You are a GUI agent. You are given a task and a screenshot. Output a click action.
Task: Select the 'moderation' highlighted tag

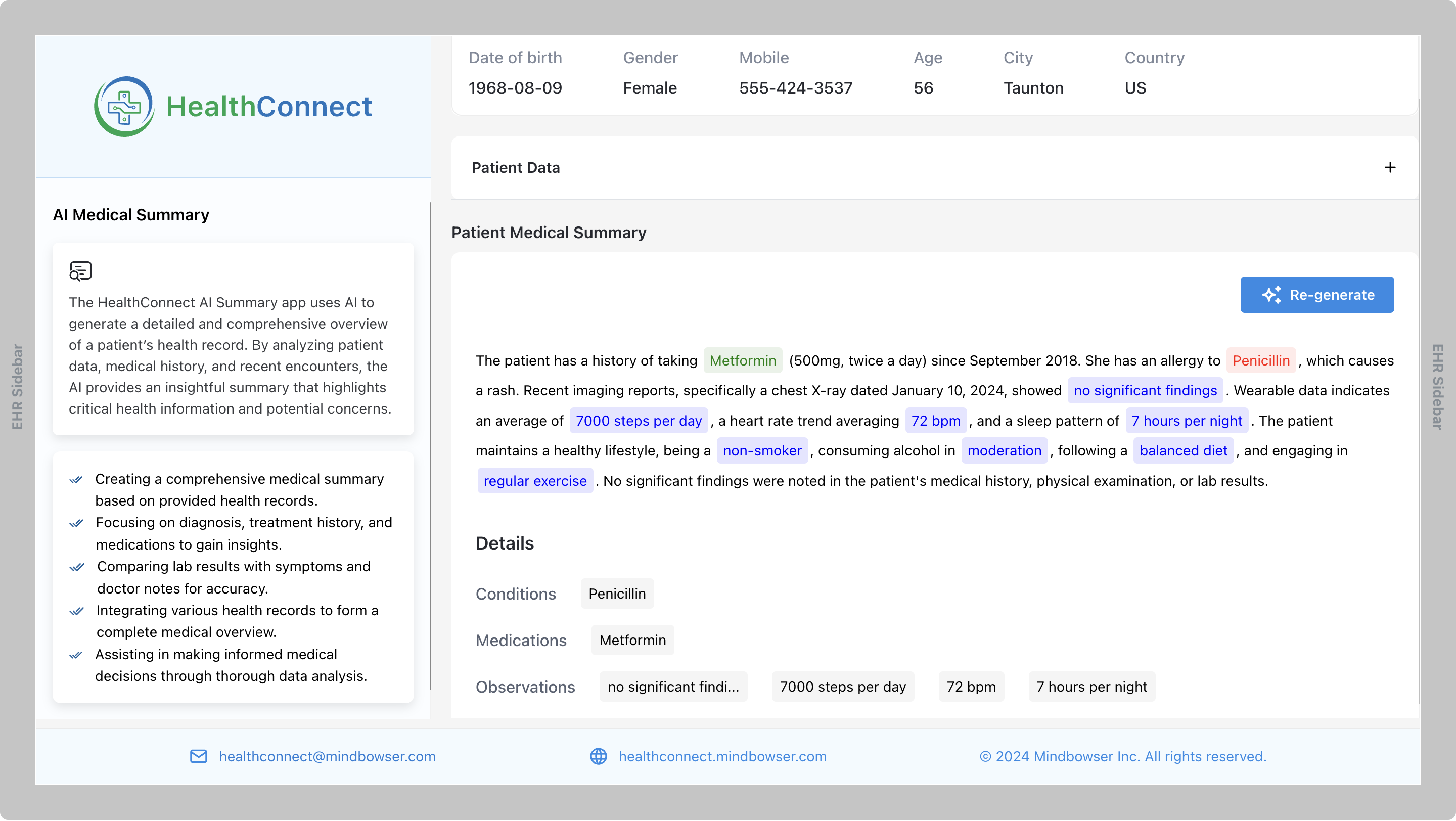[x=1005, y=450]
